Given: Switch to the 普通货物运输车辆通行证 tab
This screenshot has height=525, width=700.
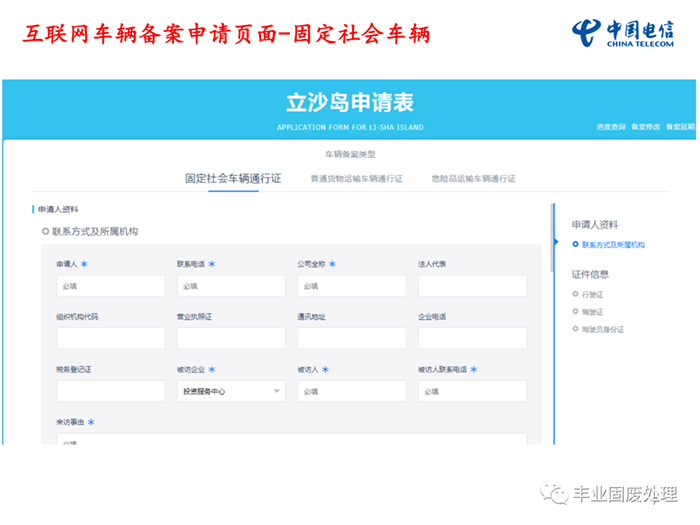Looking at the screenshot, I should (x=356, y=179).
